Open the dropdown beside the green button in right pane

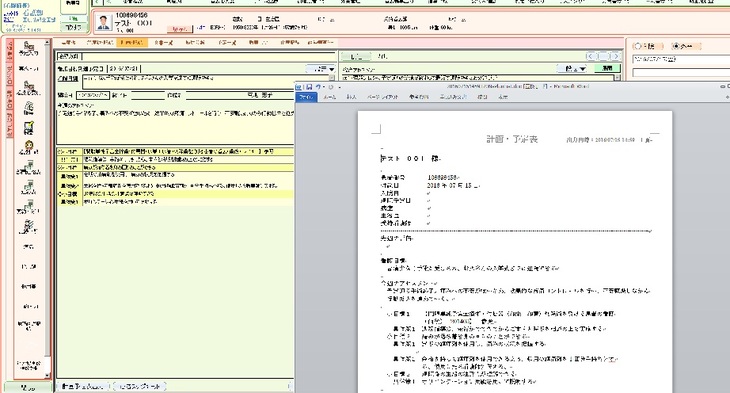point(582,68)
